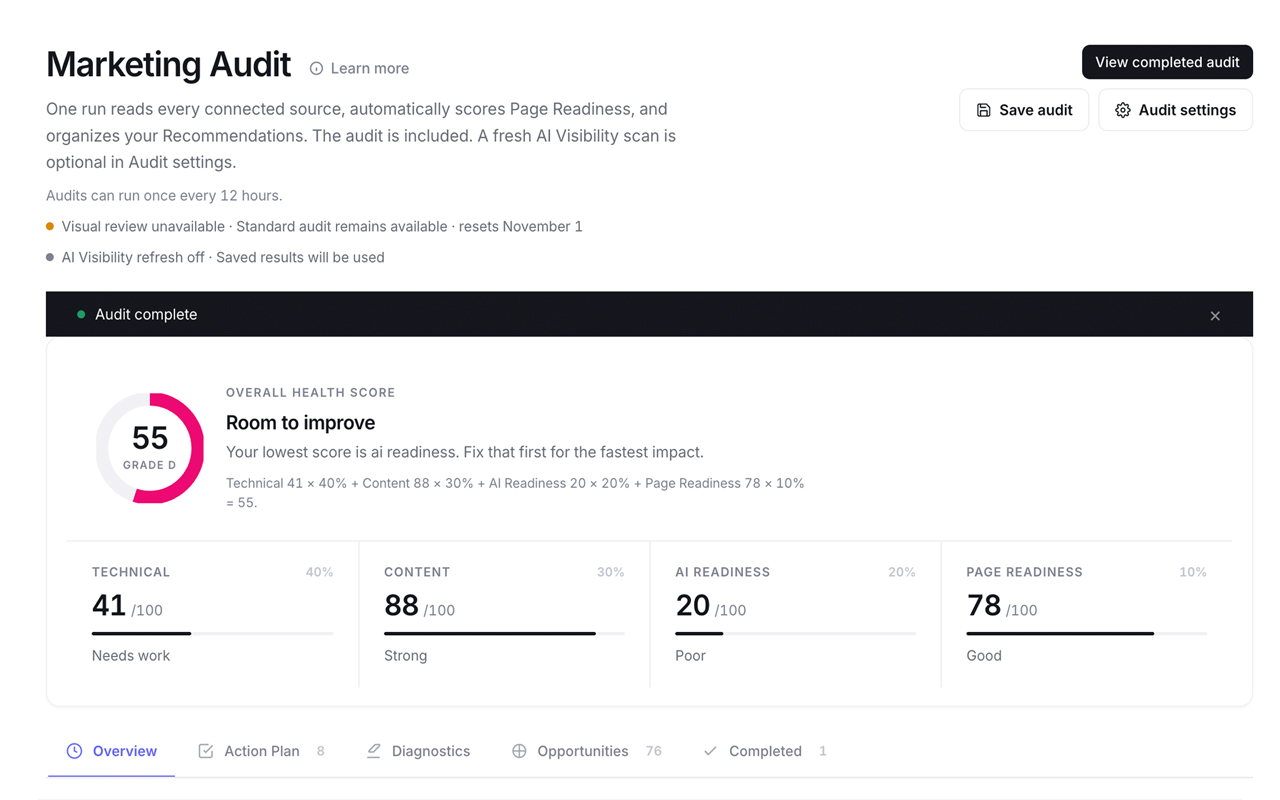Click the Page Readiness score value 78
The height and width of the screenshot is (800, 1280).
tap(984, 606)
